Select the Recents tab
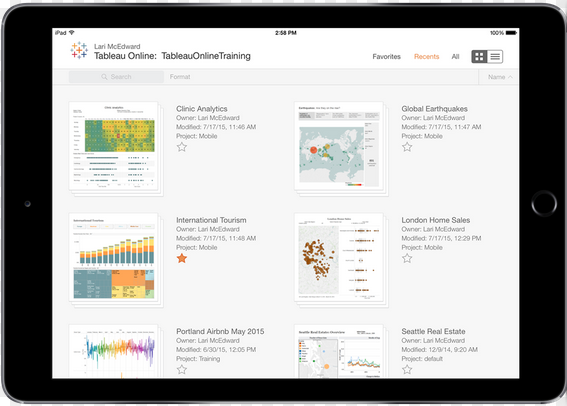The height and width of the screenshot is (406, 567). [427, 56]
